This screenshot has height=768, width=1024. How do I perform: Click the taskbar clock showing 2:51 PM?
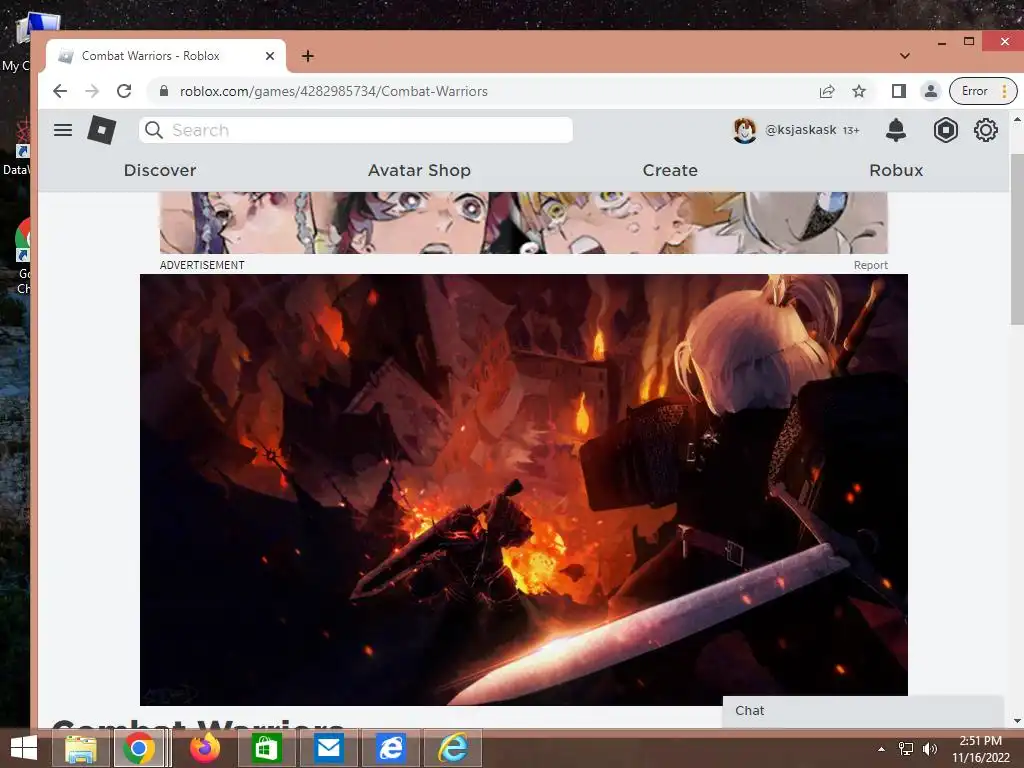980,749
